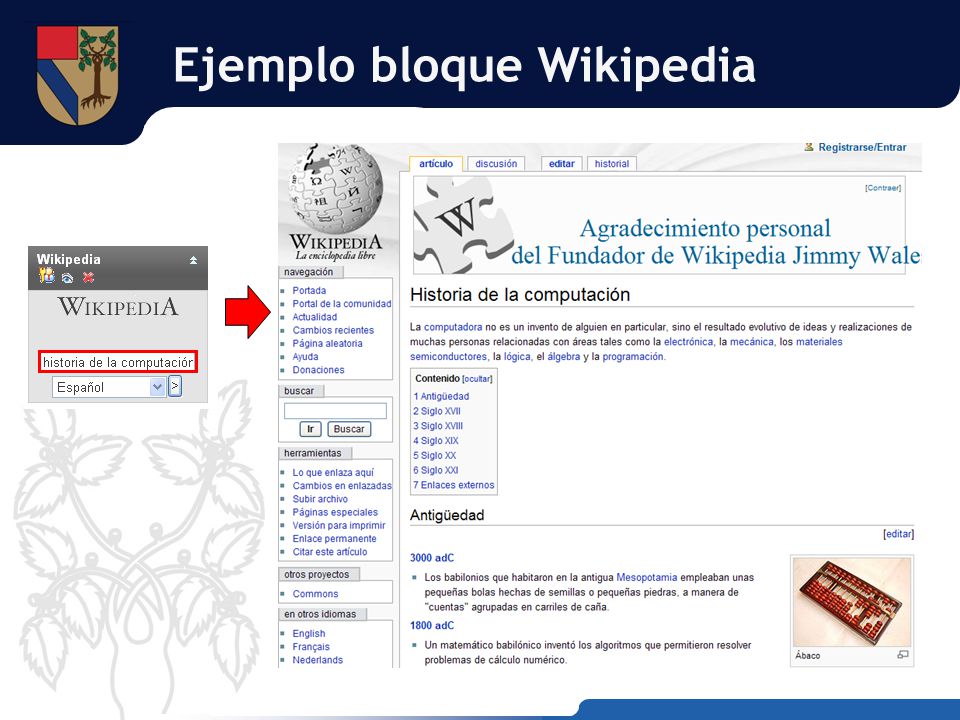Switch to the 'discusión' tab
The image size is (960, 720).
[496, 163]
